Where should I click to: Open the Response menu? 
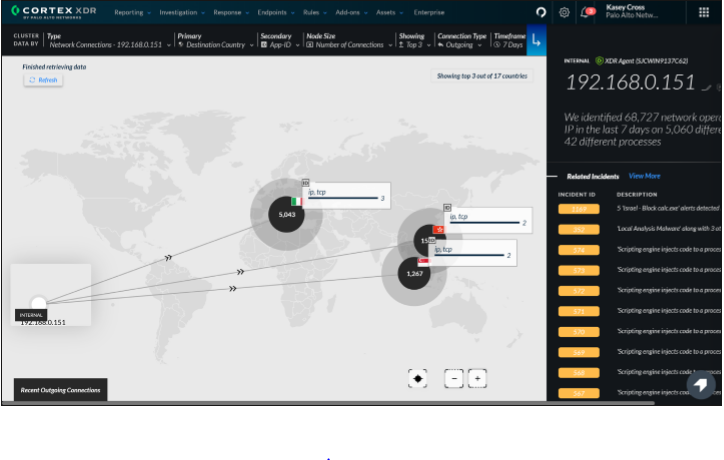click(x=231, y=12)
